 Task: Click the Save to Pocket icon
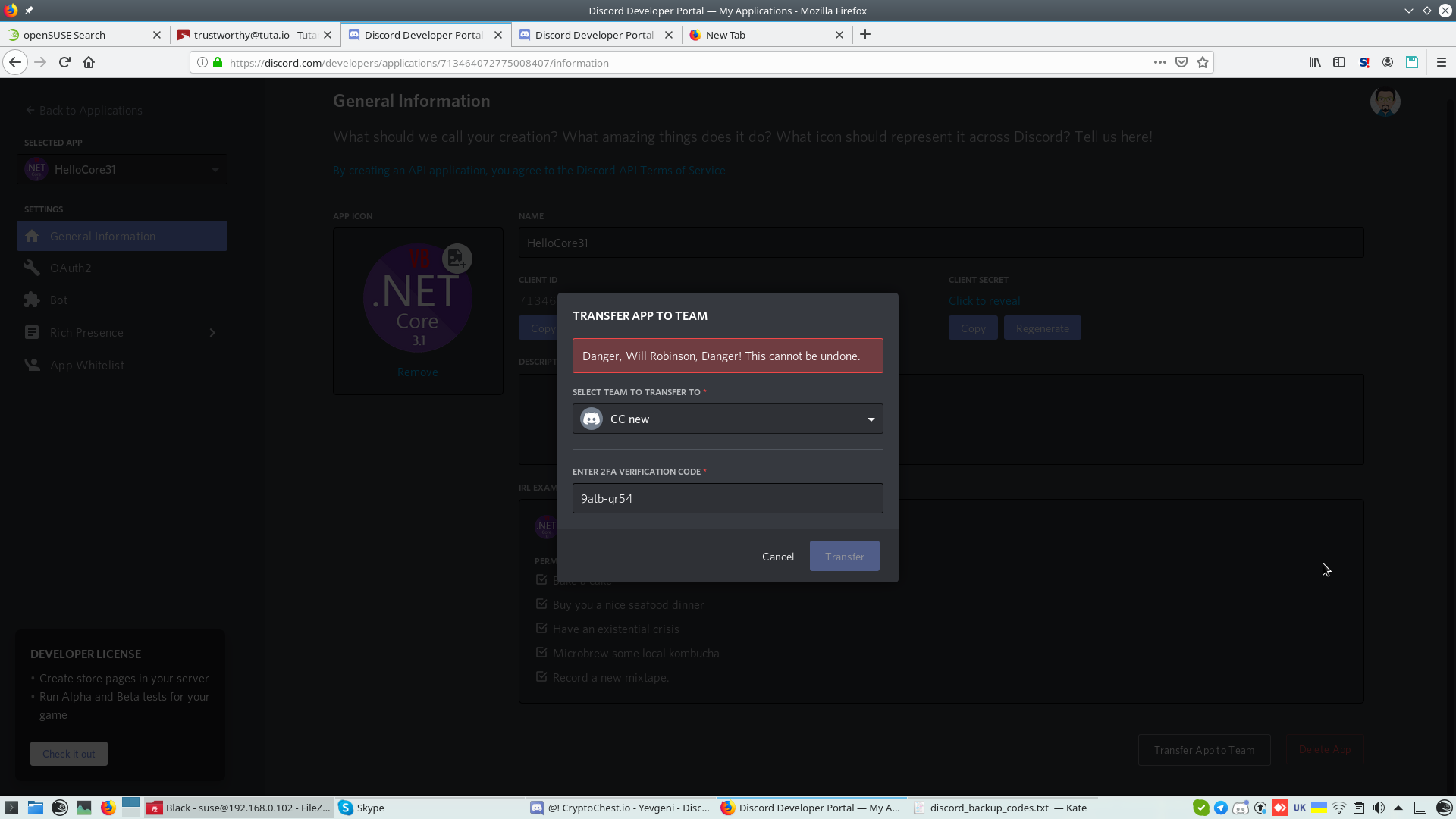[1181, 62]
